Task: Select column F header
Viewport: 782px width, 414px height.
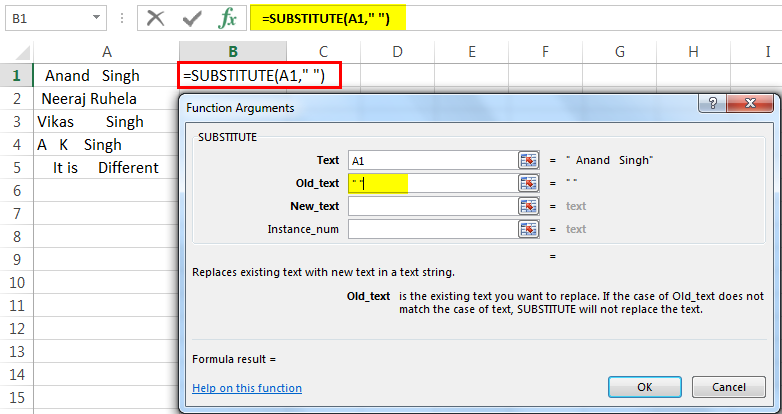Action: tap(545, 51)
